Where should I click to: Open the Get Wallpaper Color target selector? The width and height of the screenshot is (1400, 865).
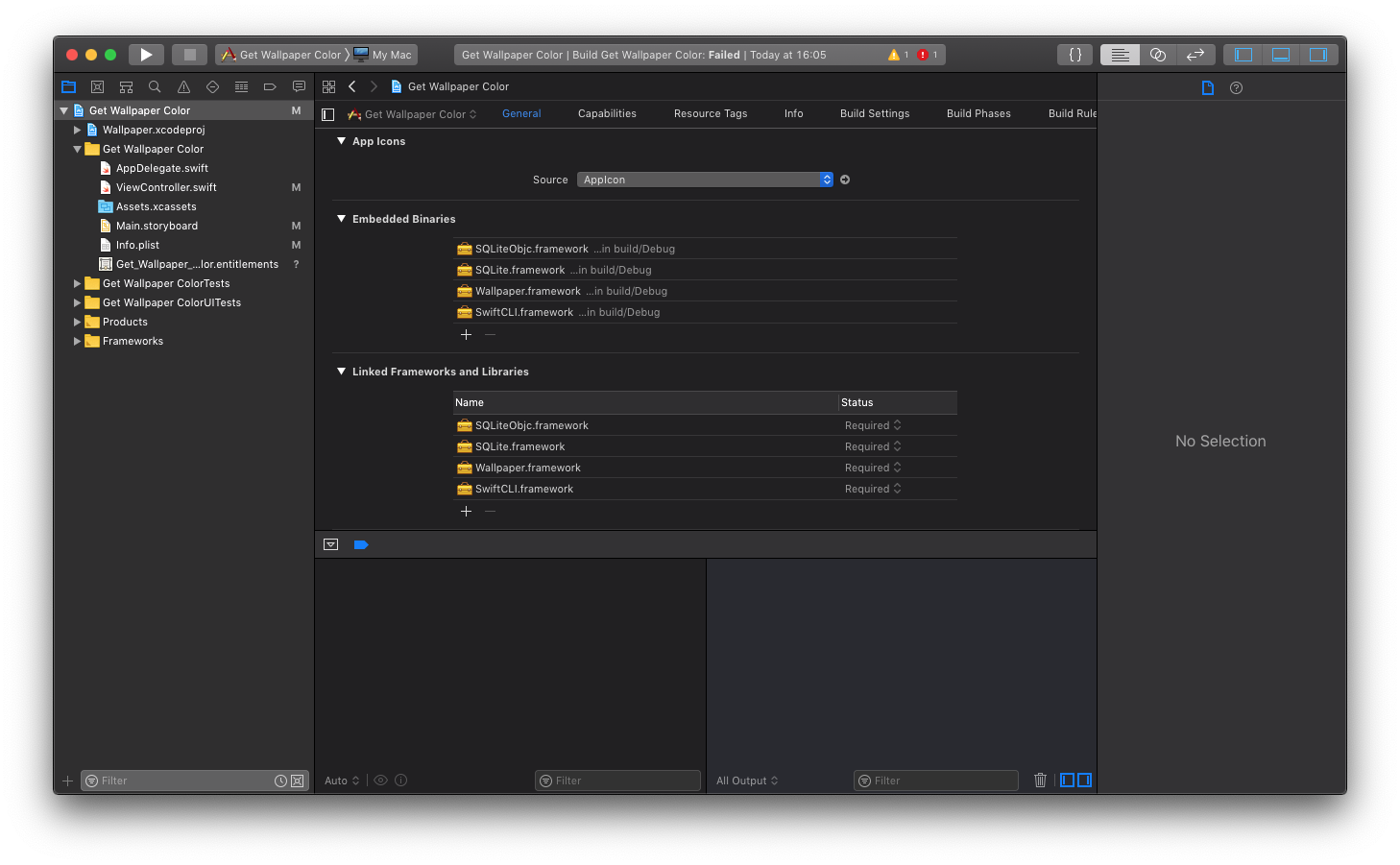[x=412, y=114]
